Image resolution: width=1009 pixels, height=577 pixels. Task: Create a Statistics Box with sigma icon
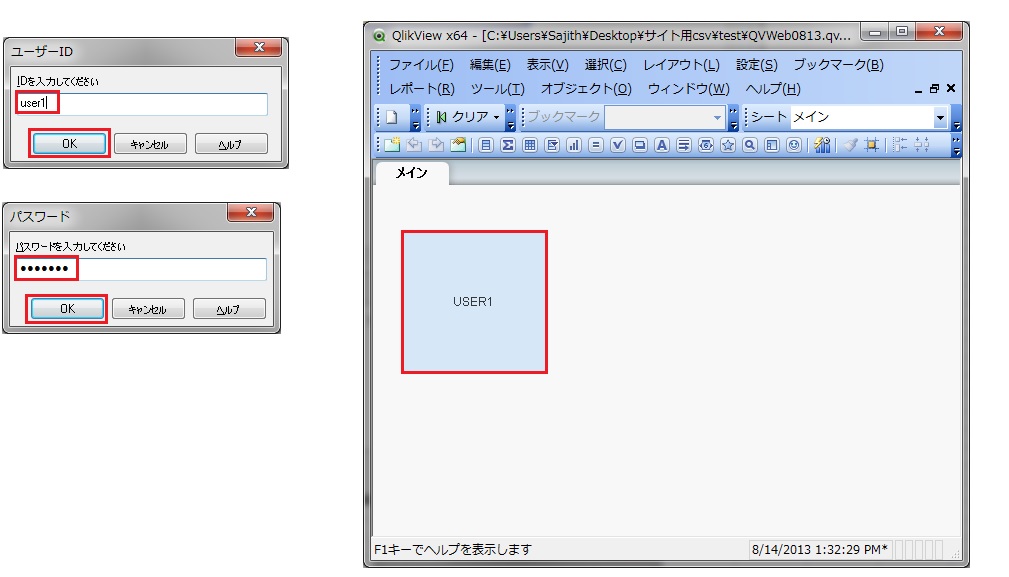(508, 145)
